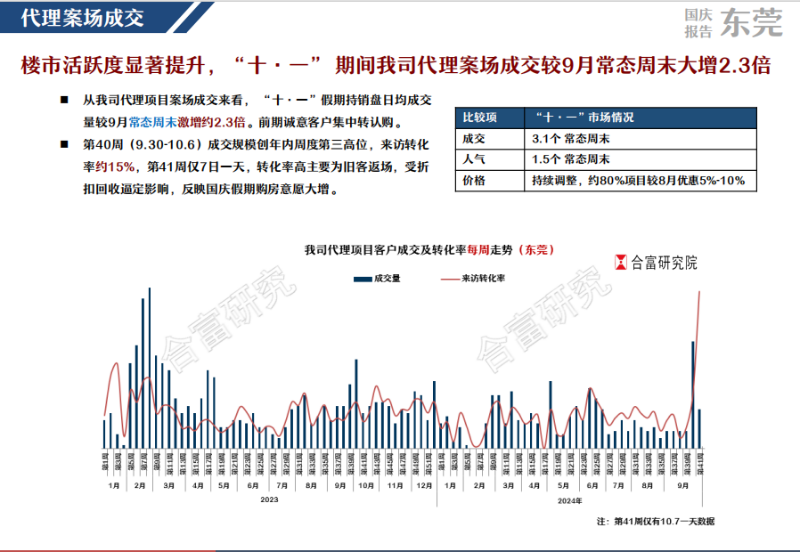Click the dark blue 成交量 legend swatch

(363, 279)
